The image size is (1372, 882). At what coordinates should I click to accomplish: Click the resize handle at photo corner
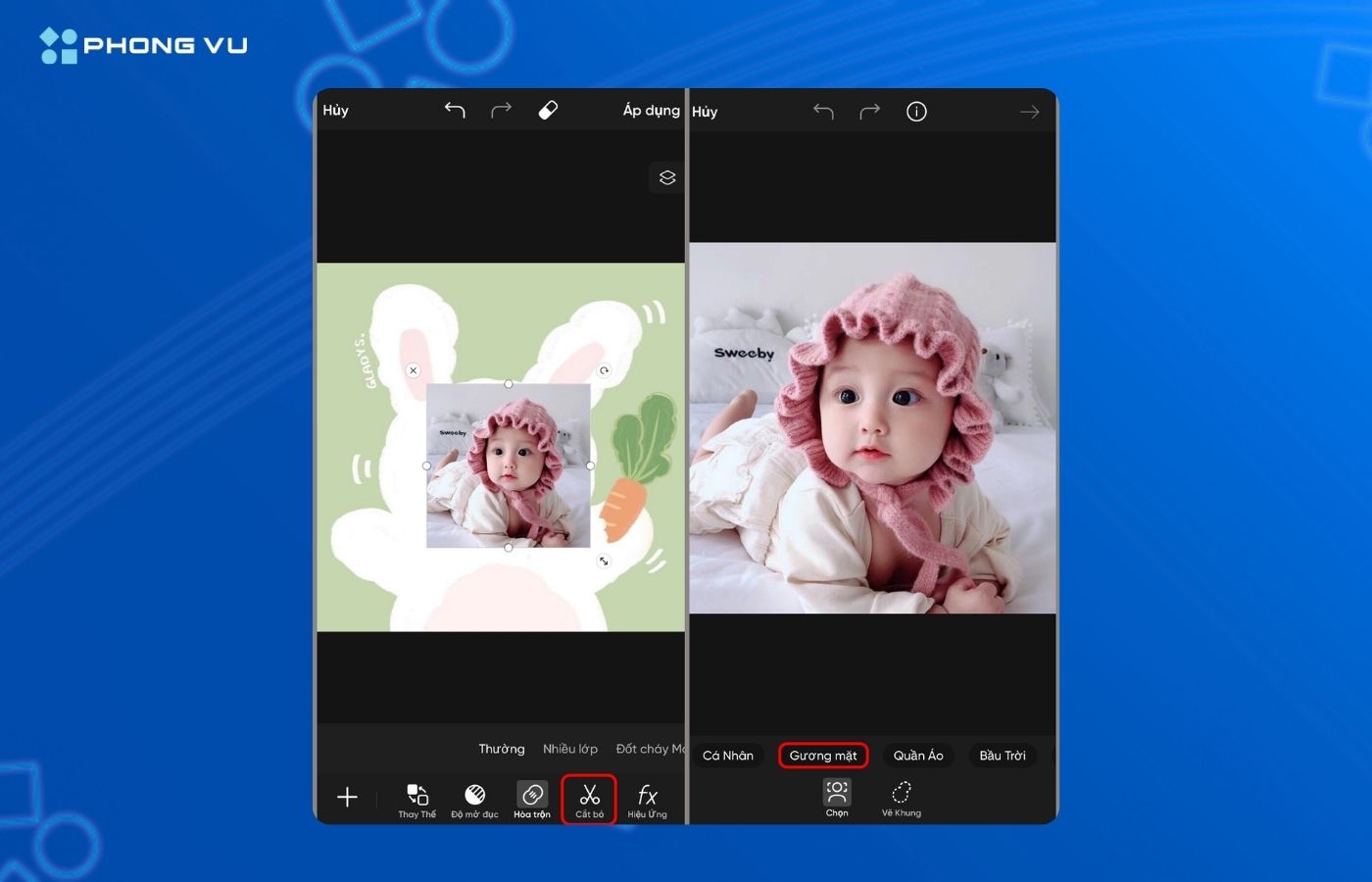pos(604,561)
